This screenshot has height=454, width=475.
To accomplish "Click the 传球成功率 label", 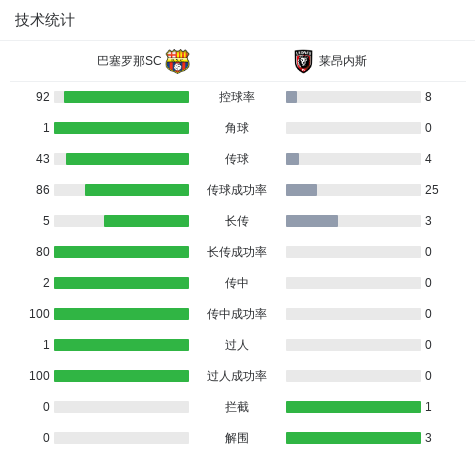I will coord(237,190).
